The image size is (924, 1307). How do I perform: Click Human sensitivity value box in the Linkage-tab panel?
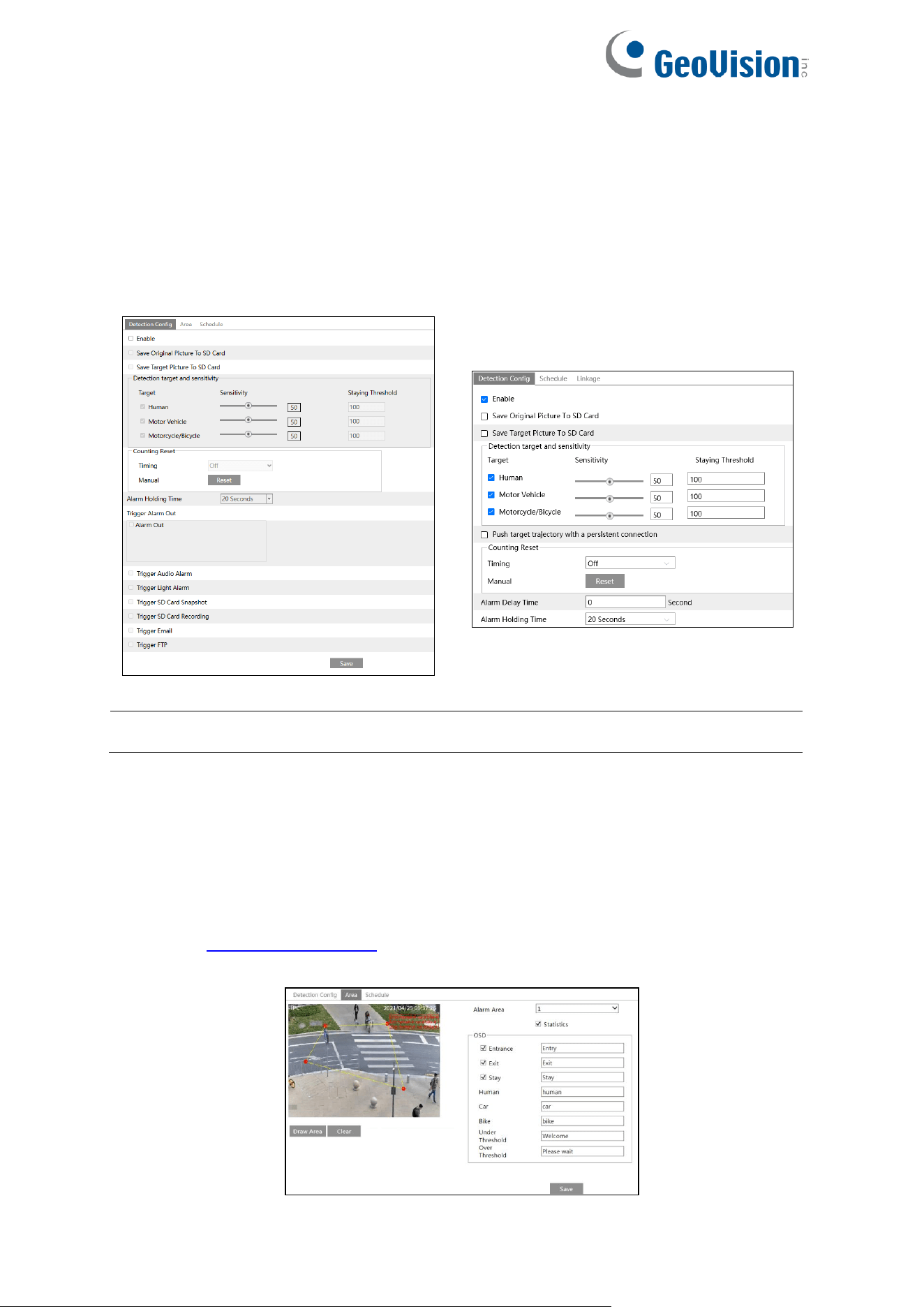[662, 480]
